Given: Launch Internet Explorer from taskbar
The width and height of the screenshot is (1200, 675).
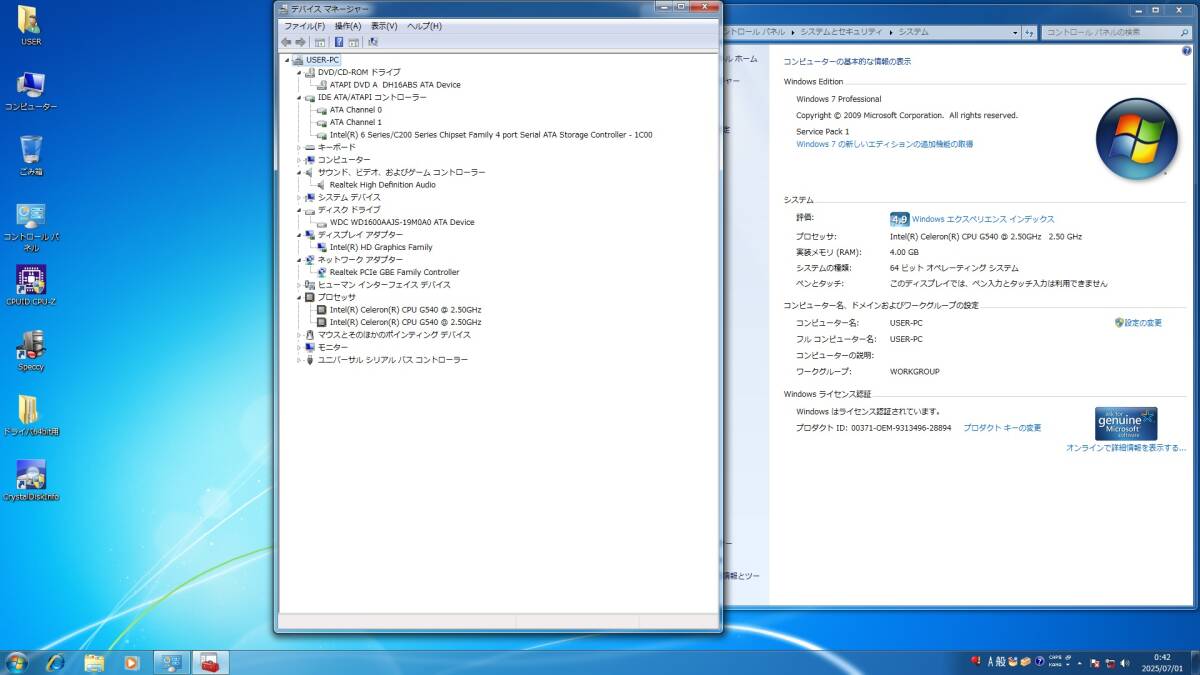Looking at the screenshot, I should 56,662.
